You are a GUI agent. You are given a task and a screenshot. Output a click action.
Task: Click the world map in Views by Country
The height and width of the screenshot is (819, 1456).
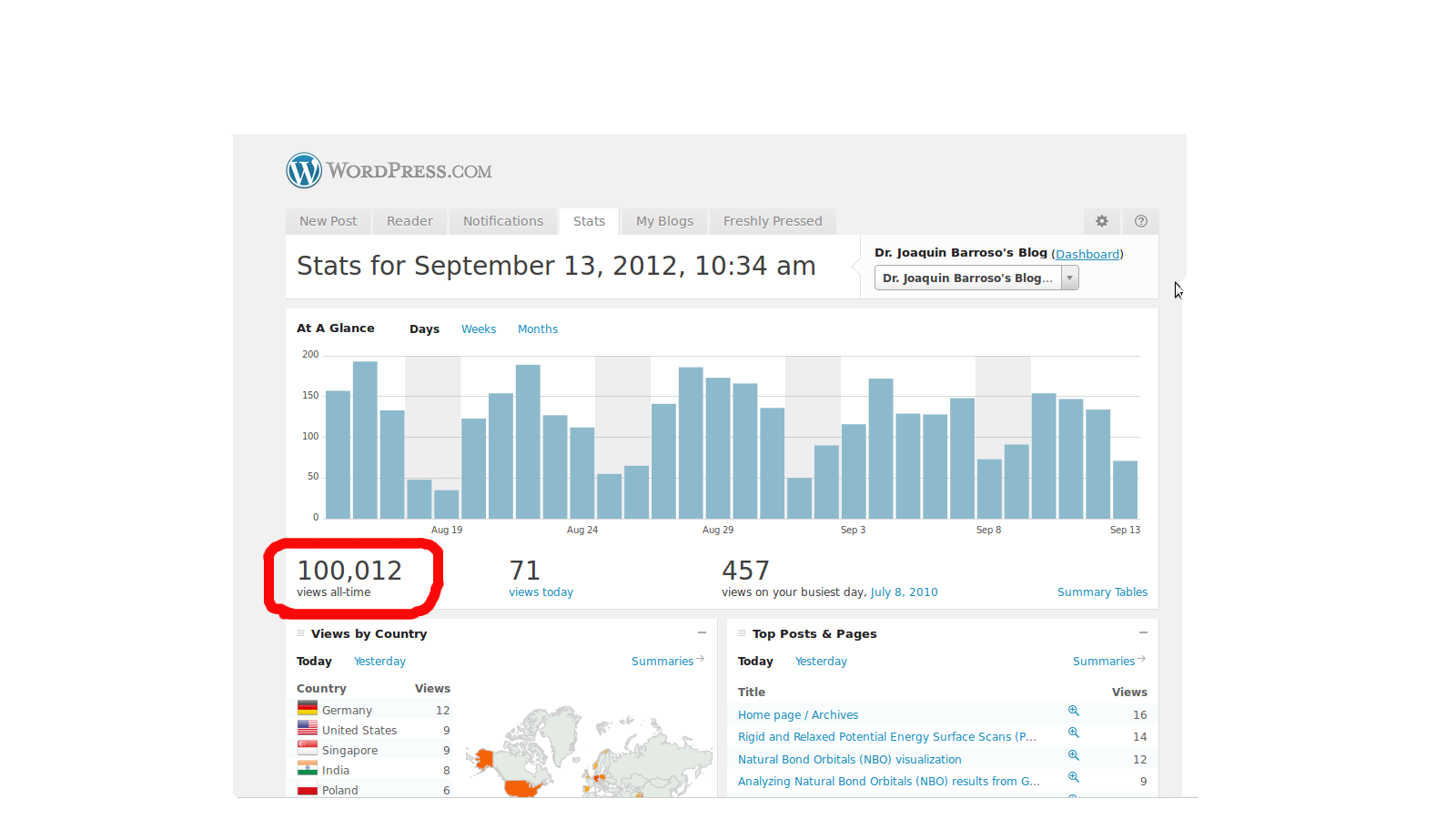tap(590, 753)
